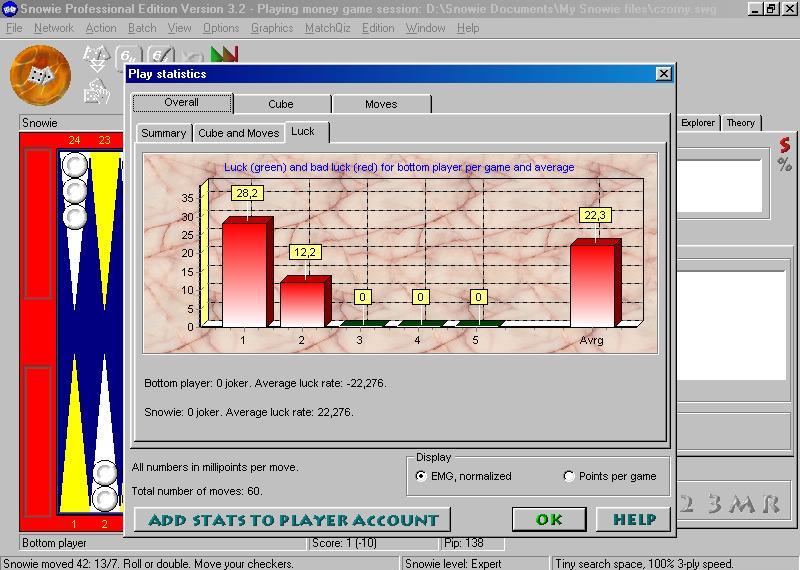Switch to the Moves tab
This screenshot has height=570, width=800.
380,104
